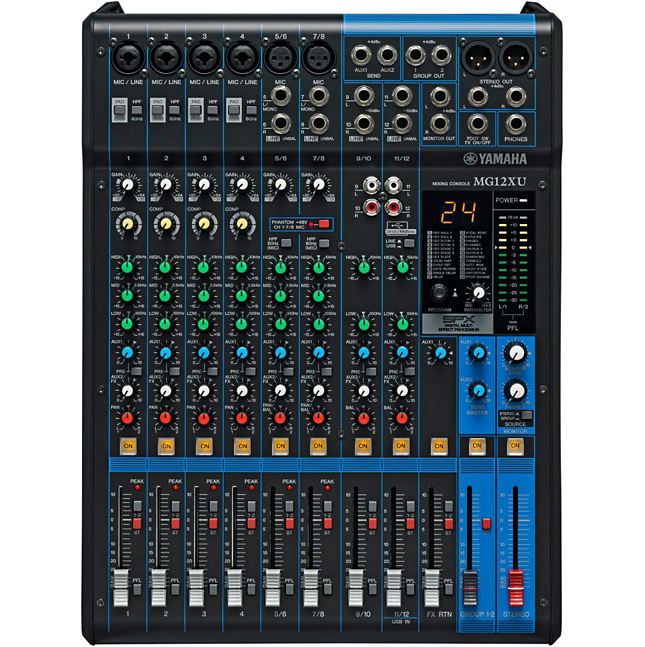645x647 pixels.
Task: Click the MG12XU model label
Action: point(500,182)
